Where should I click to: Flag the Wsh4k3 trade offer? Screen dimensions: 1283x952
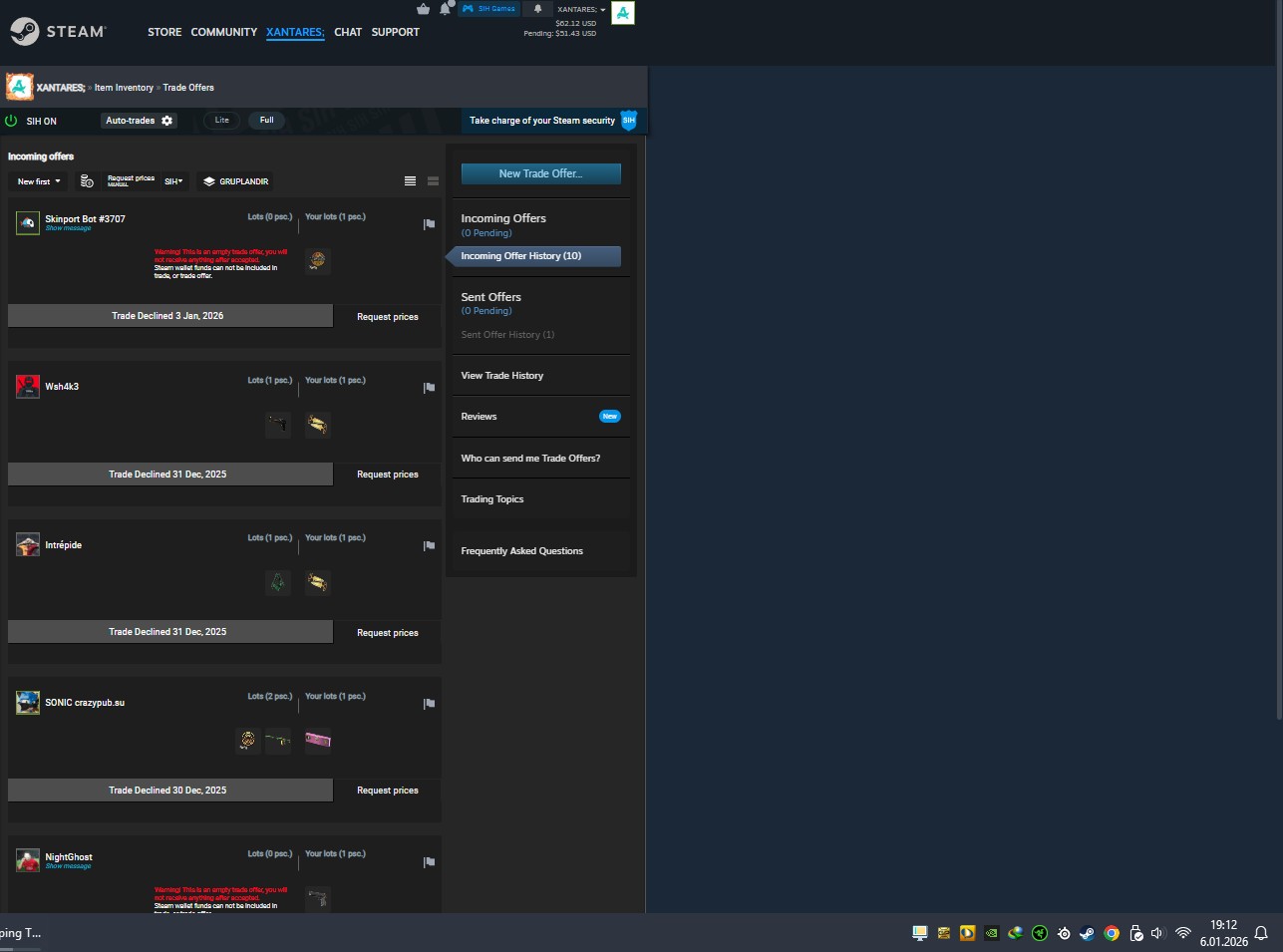point(430,388)
